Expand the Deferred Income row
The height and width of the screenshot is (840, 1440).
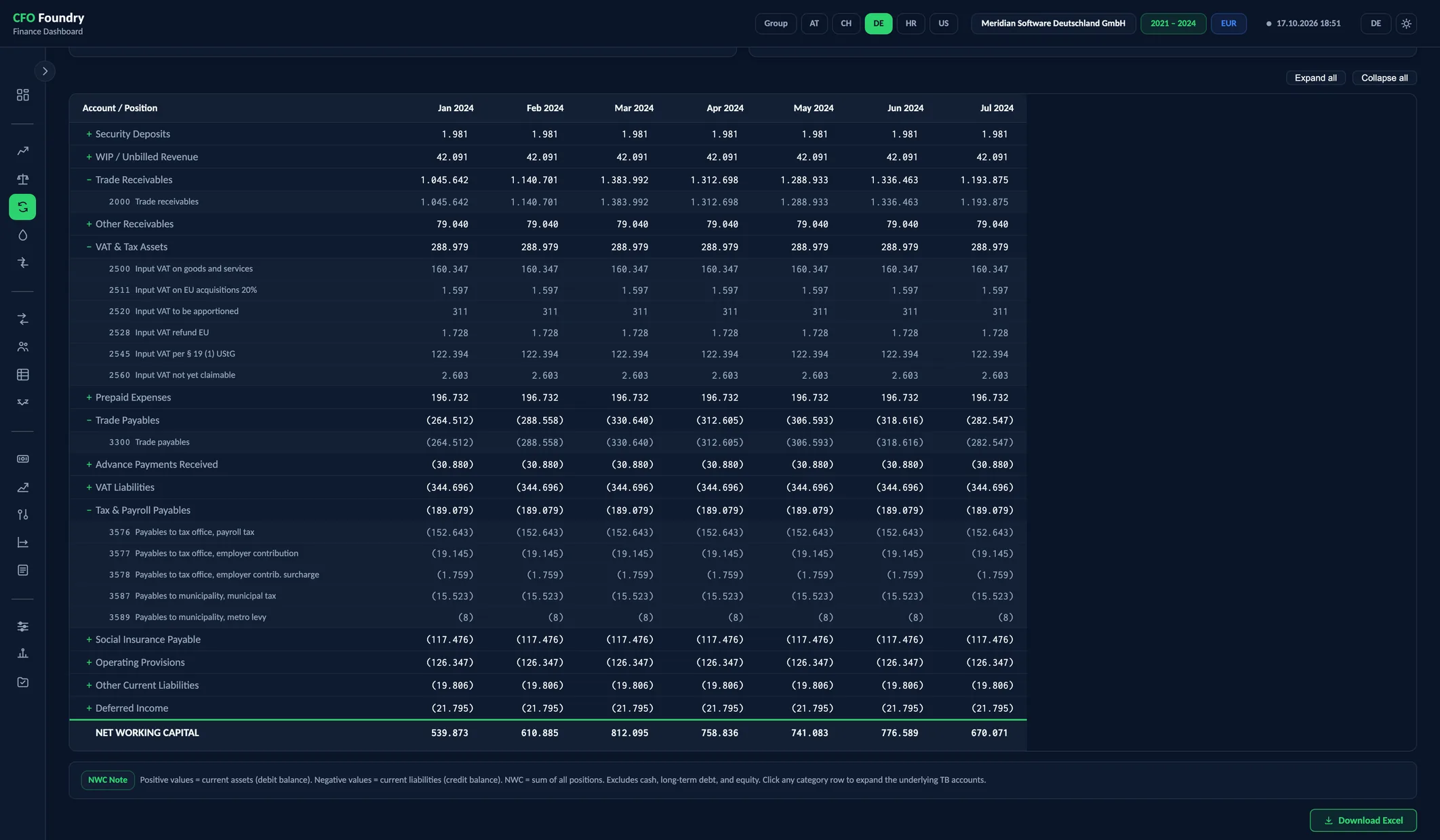pyautogui.click(x=548, y=708)
